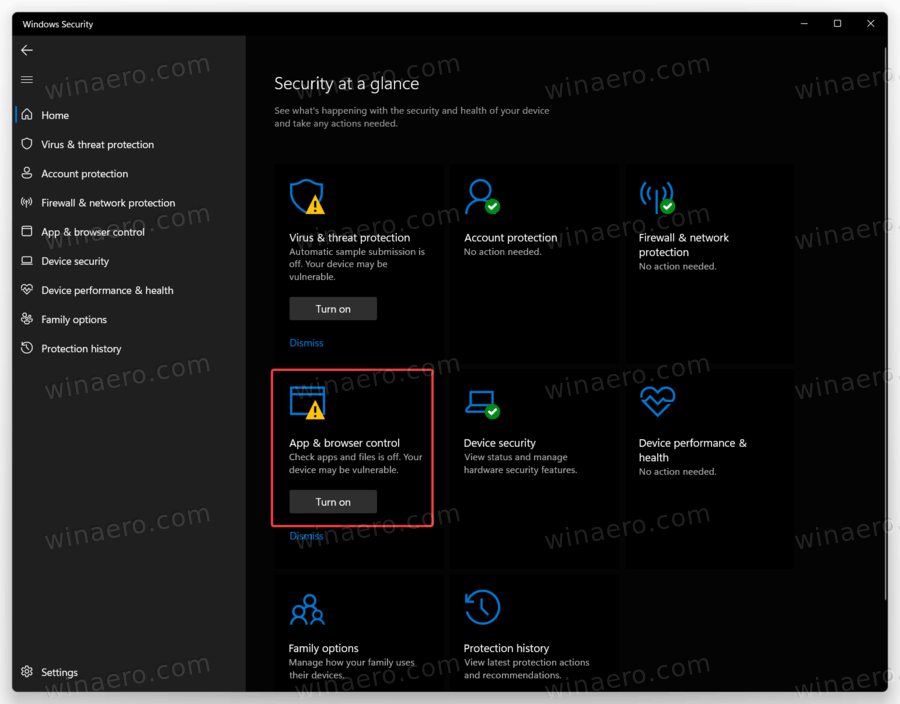Dismiss the Virus & threat protection alert
Viewport: 900px width, 704px height.
point(306,342)
